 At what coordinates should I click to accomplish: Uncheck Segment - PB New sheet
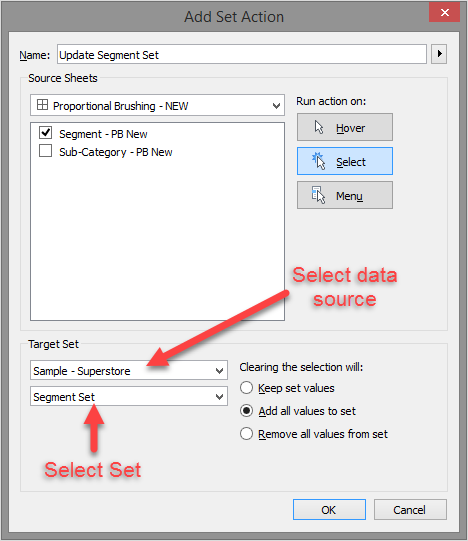click(x=46, y=132)
